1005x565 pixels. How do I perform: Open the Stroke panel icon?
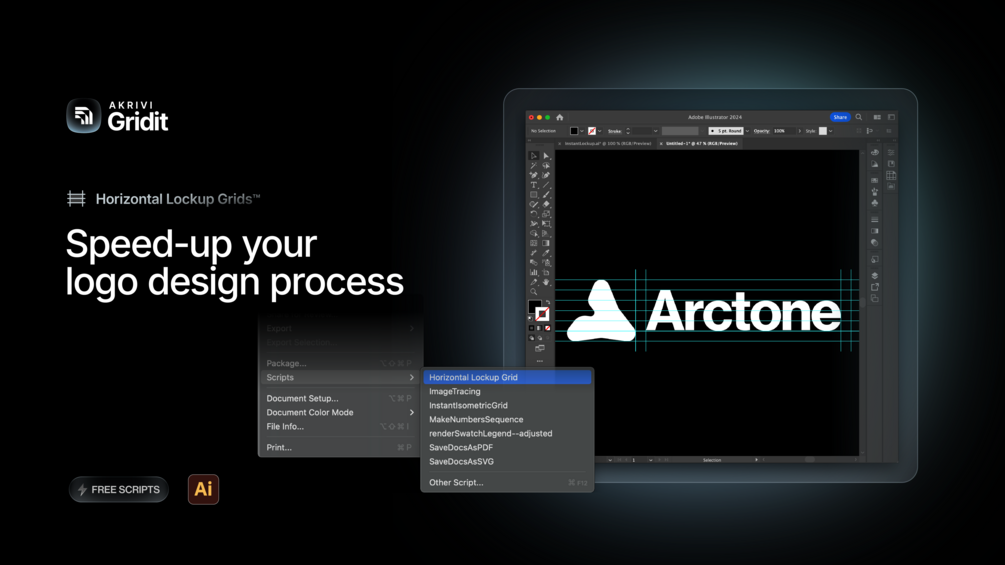pos(875,220)
